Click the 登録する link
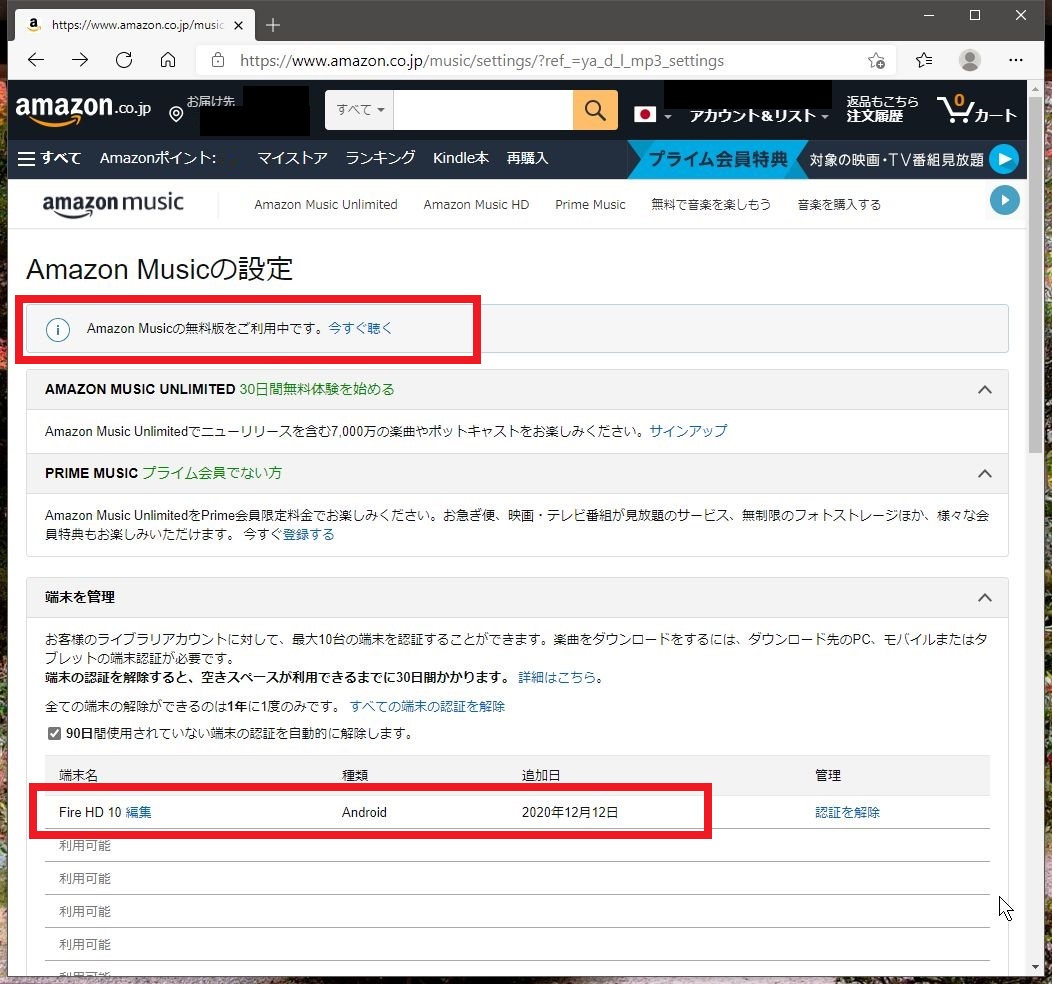Screen dimensions: 1052x984 tap(308, 535)
